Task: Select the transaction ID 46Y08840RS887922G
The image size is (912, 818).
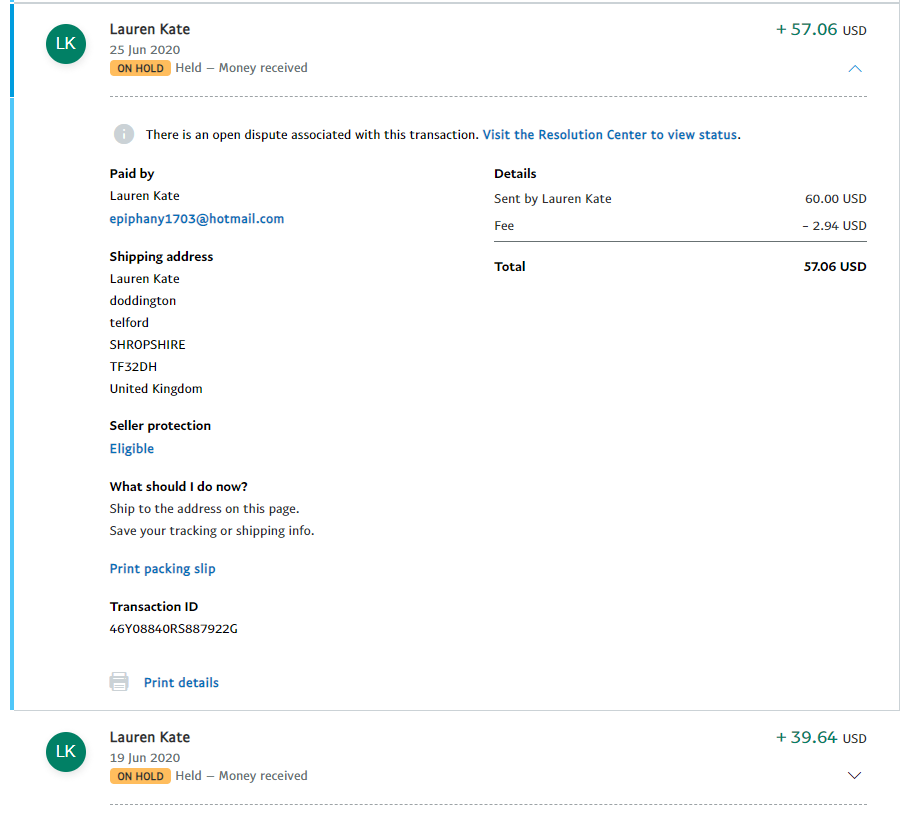Action: [x=174, y=629]
